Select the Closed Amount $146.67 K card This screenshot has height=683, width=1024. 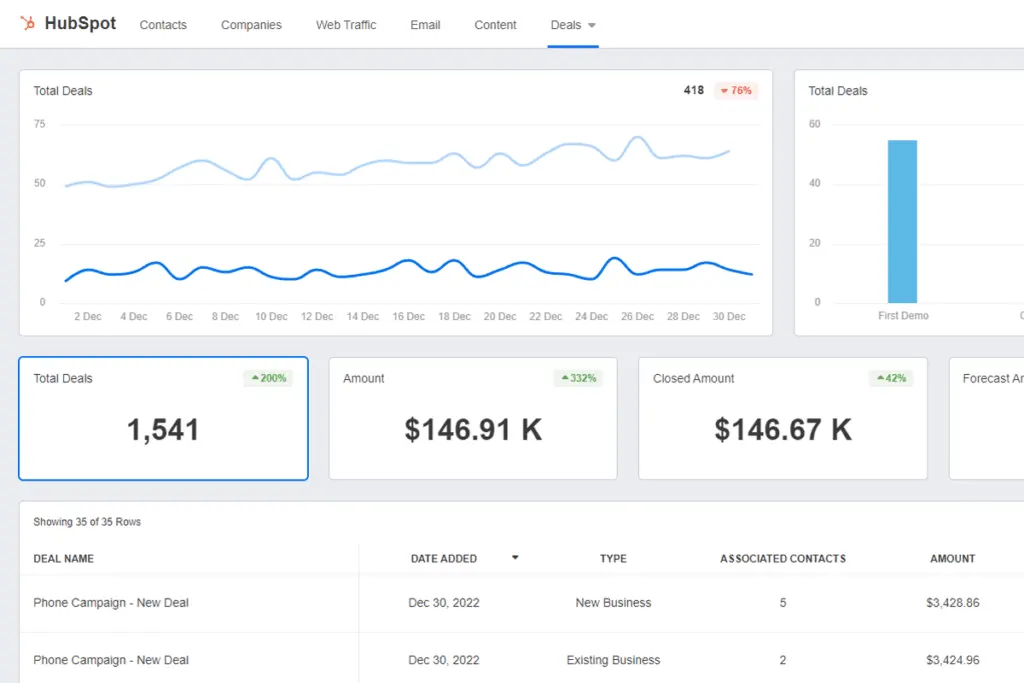782,419
